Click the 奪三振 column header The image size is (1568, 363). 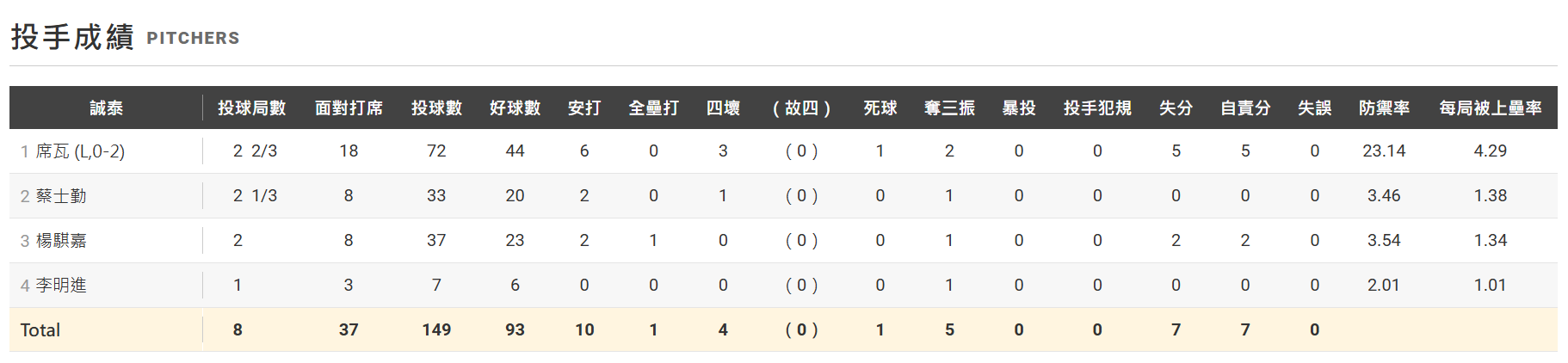[x=949, y=108]
